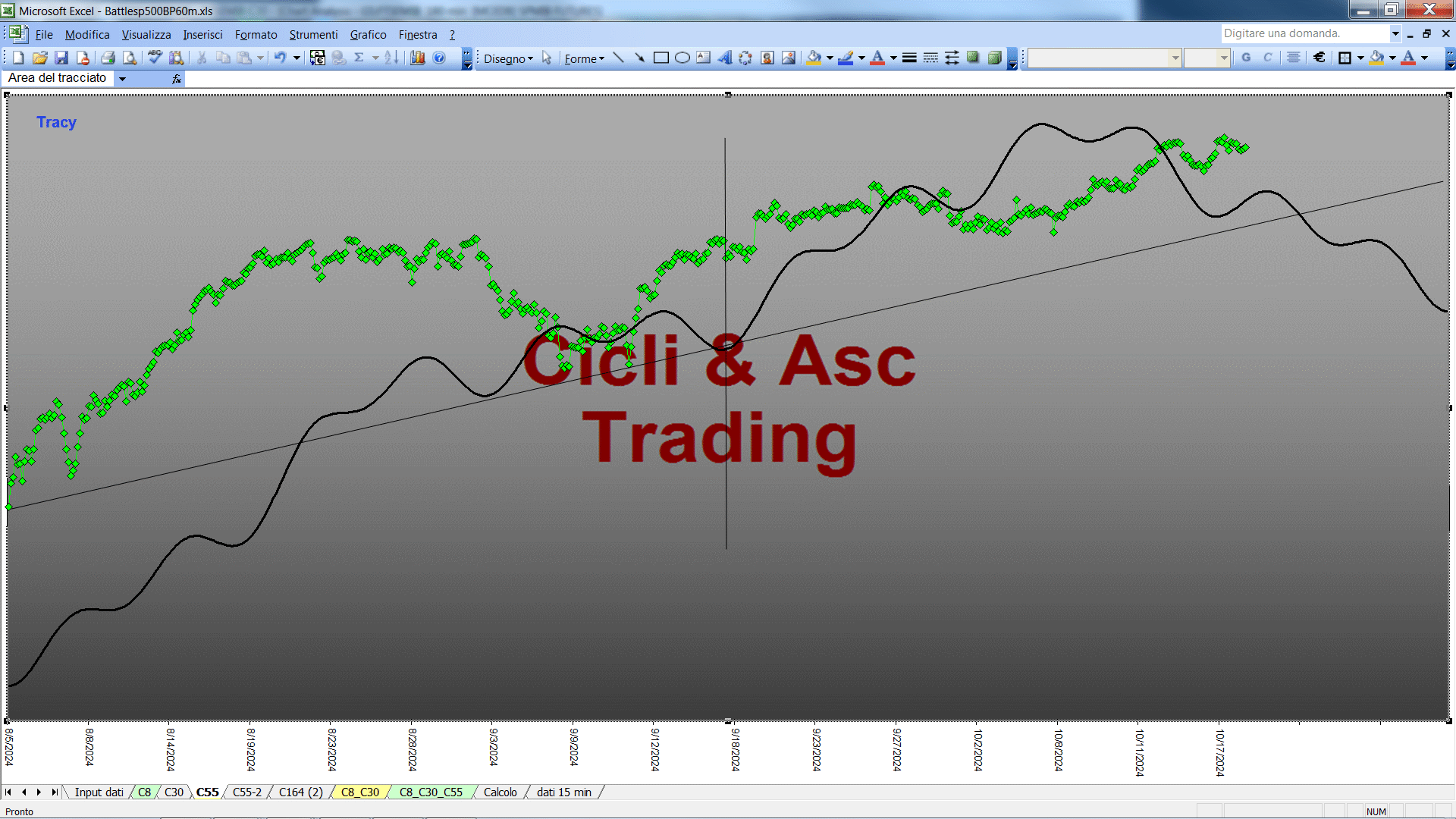Open the Forme shapes menu
Screen dimensions: 1456x819
click(x=584, y=58)
